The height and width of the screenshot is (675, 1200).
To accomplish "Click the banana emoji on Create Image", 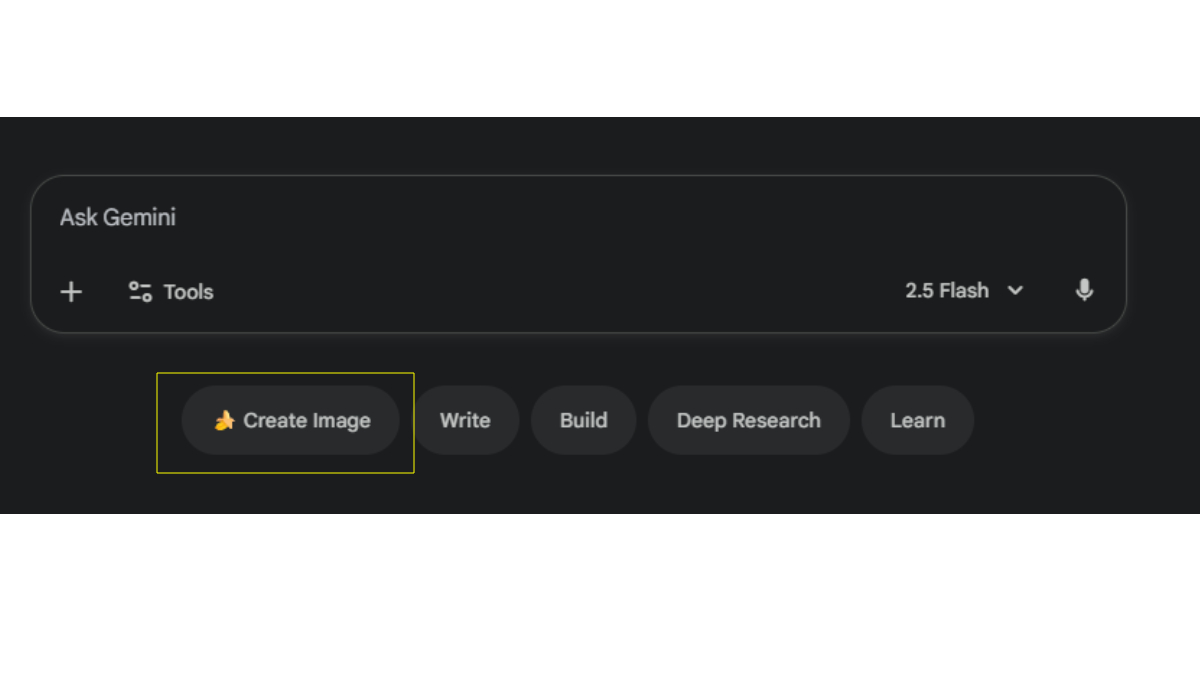I will point(224,421).
